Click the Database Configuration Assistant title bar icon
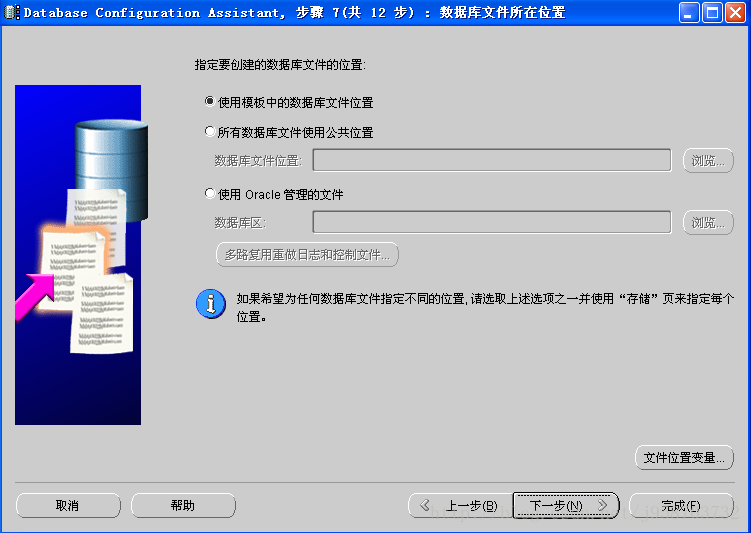 pos(11,12)
